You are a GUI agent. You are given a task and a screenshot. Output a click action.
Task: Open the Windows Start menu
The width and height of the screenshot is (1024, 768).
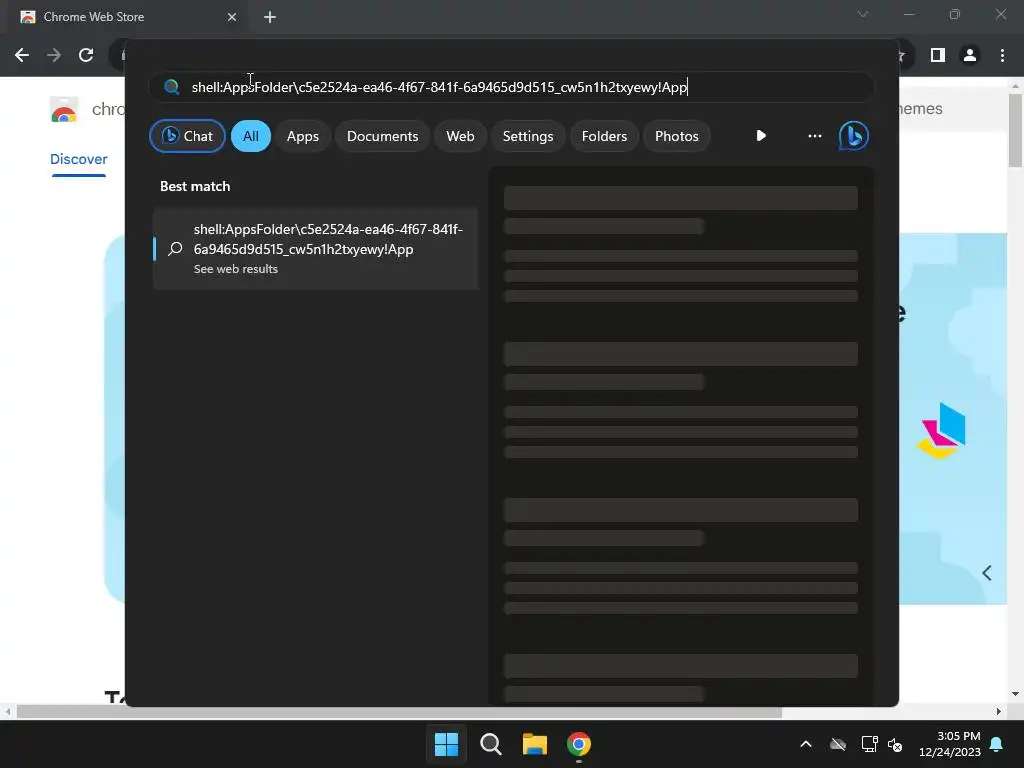pos(446,744)
